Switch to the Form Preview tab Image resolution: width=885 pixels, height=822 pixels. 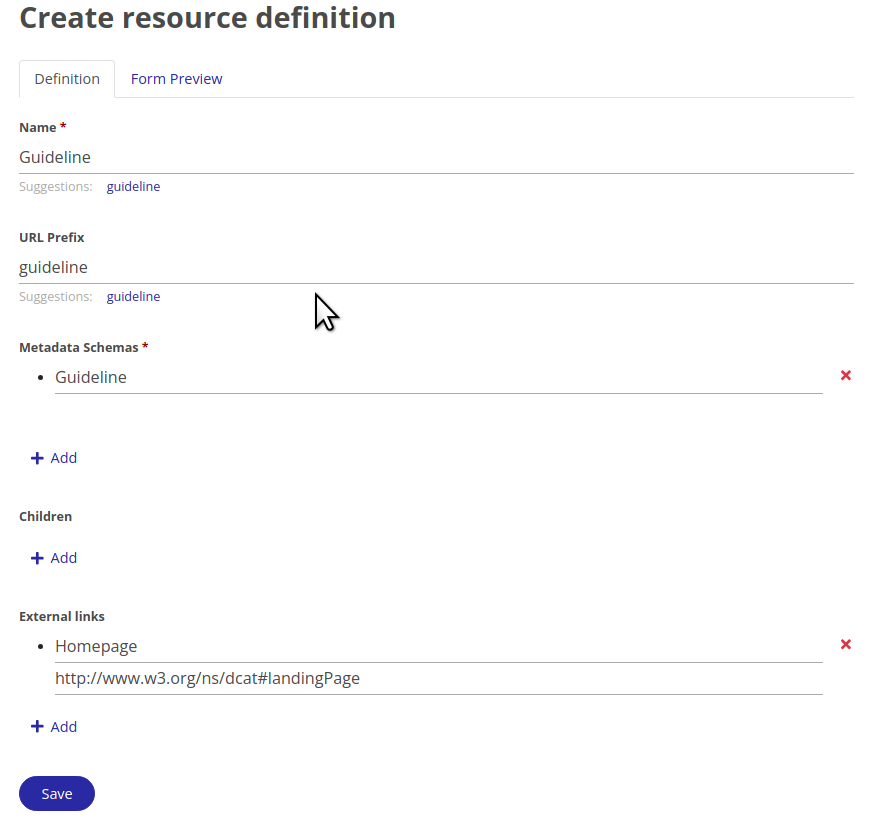176,79
